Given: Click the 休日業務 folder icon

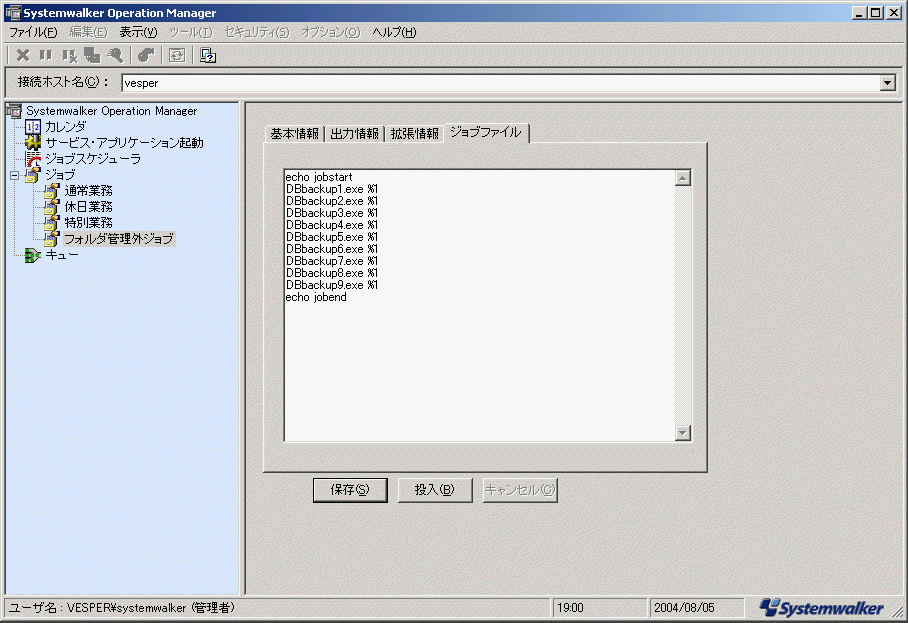Looking at the screenshot, I should click(52, 206).
